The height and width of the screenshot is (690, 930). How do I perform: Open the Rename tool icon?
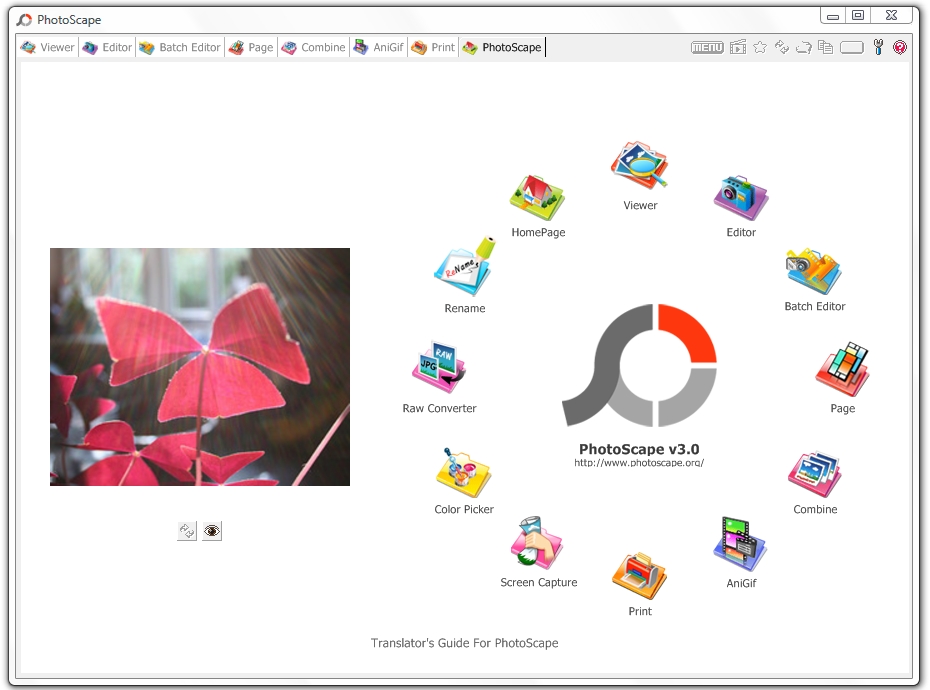tap(464, 266)
